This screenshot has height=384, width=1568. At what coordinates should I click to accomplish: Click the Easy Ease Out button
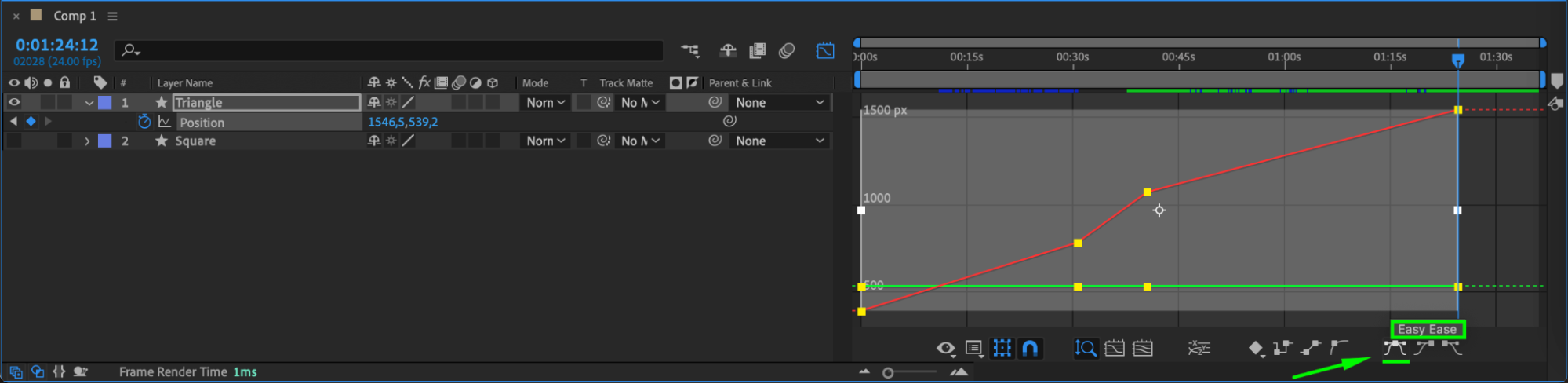tap(1452, 348)
